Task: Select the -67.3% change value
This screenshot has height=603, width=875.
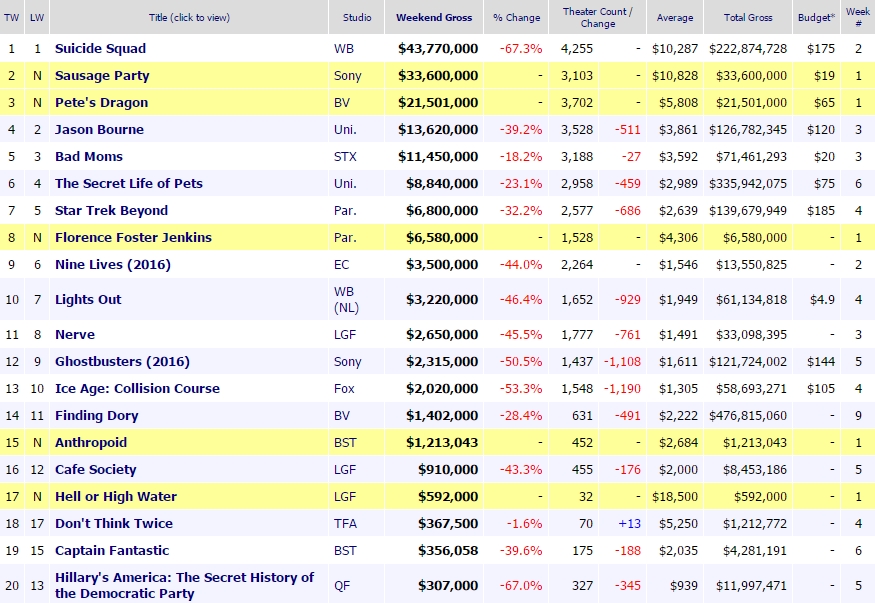Action: click(521, 49)
